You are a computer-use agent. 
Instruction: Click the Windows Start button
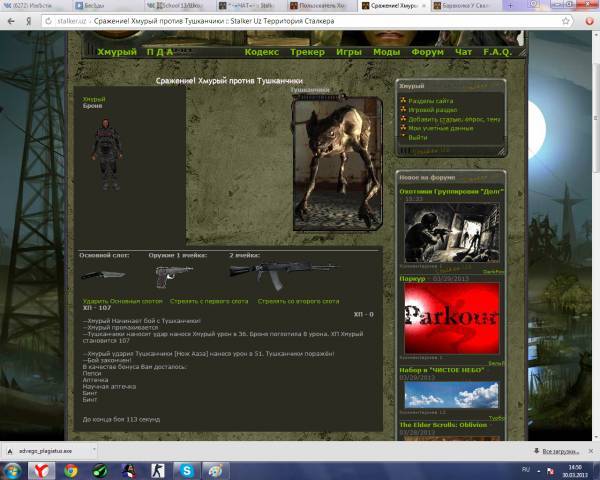13,469
